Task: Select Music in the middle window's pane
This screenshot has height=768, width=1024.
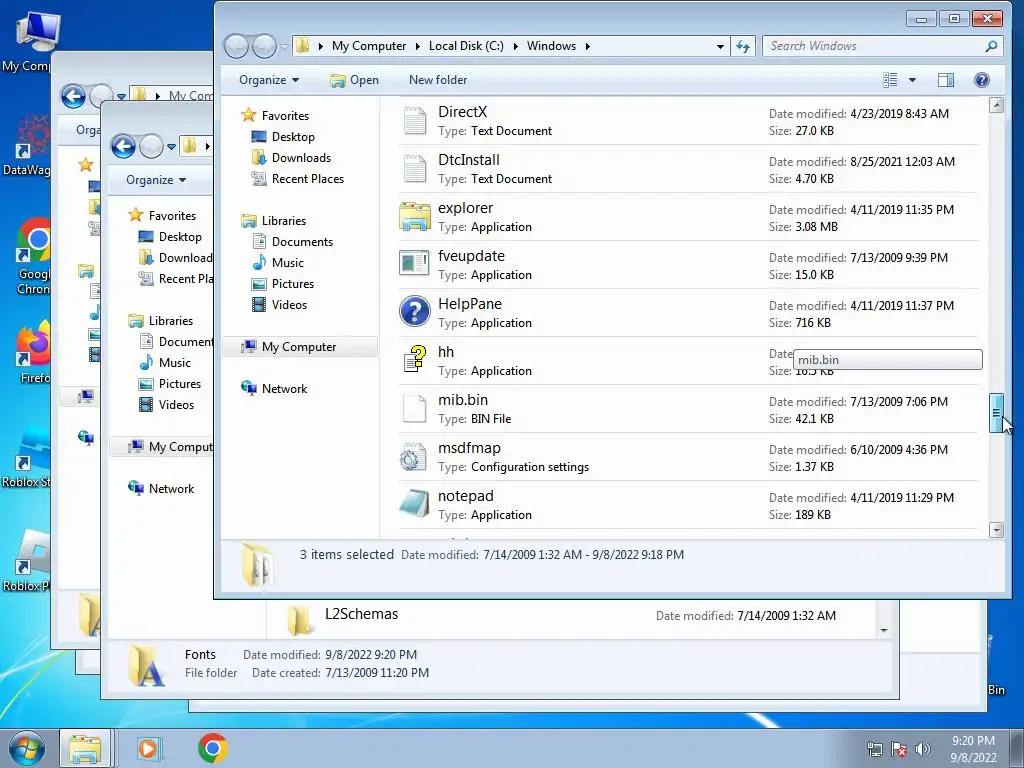Action: pyautogui.click(x=174, y=363)
